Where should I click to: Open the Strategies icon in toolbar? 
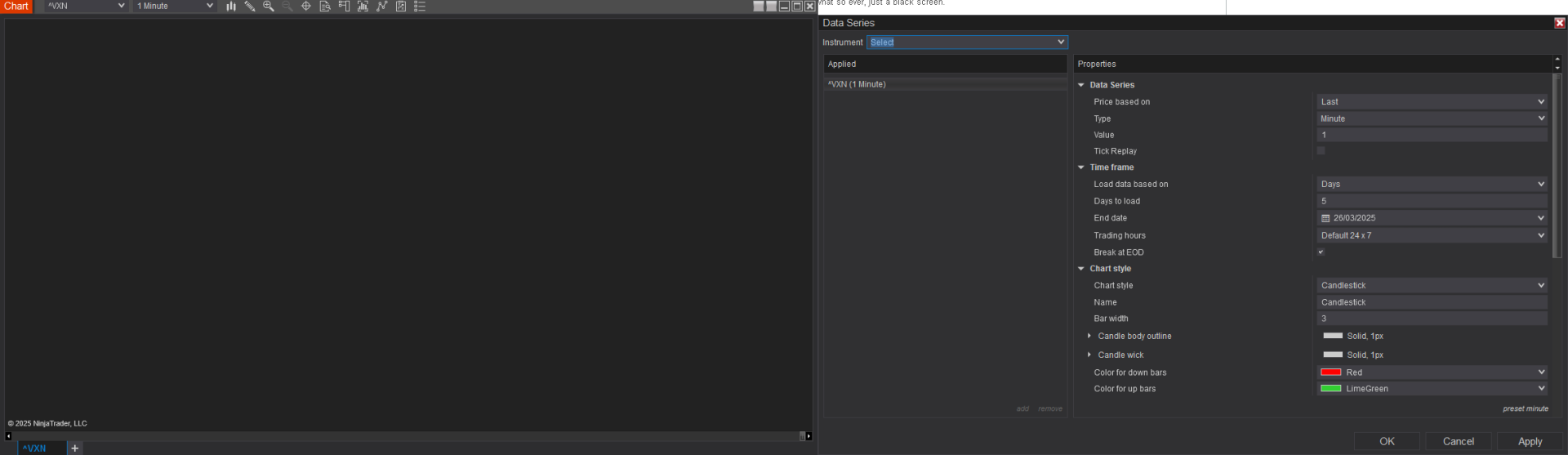click(x=381, y=6)
